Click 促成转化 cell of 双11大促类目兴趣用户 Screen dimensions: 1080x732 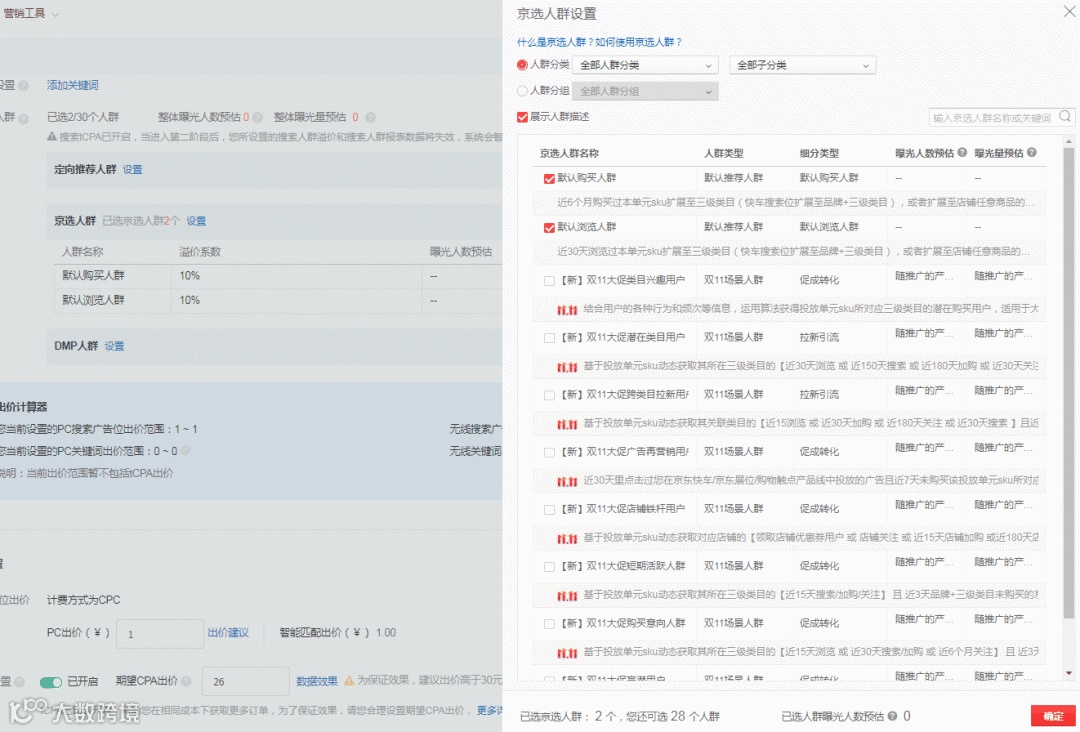(x=819, y=280)
